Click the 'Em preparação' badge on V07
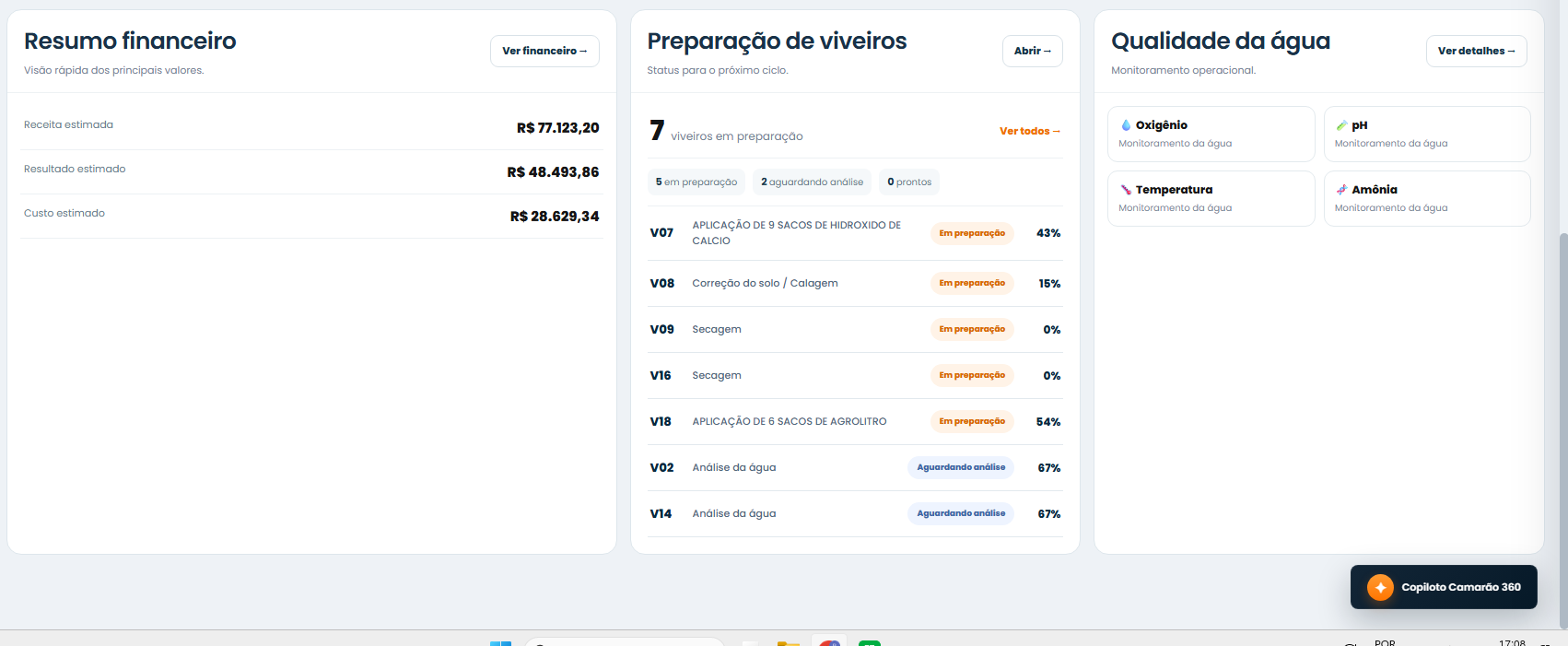The width and height of the screenshot is (1568, 646). click(972, 233)
